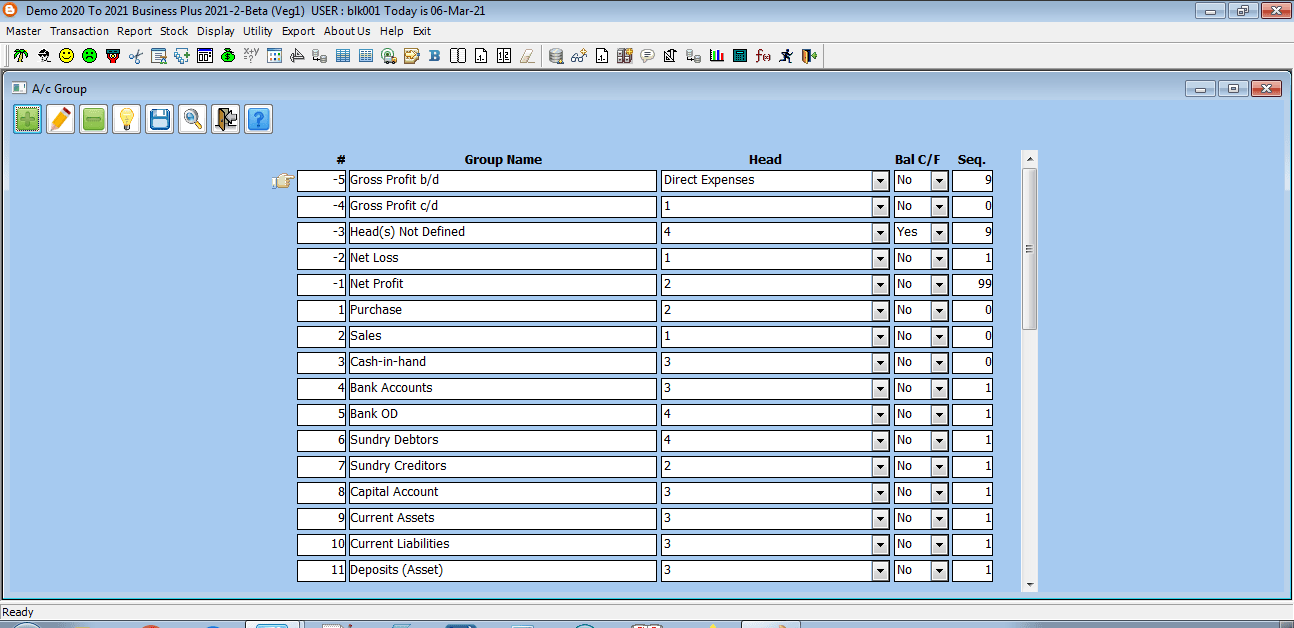Click the magnifier Search icon
Screen dimensions: 1294x628
tap(193, 120)
